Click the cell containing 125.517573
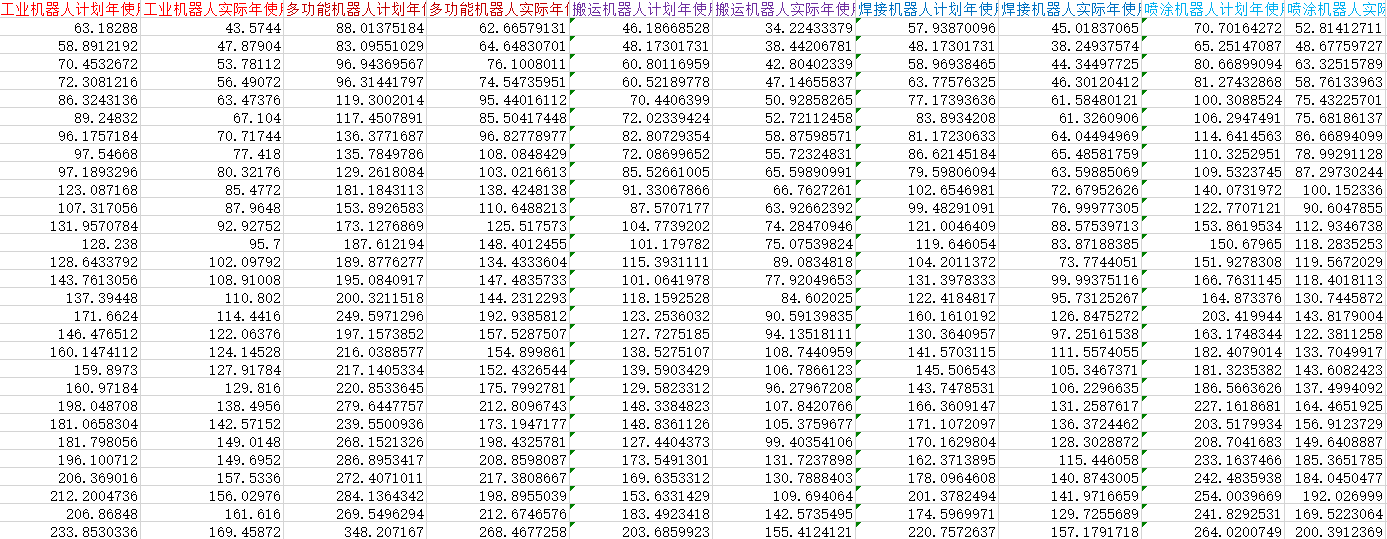The height and width of the screenshot is (539, 1387). (x=498, y=225)
